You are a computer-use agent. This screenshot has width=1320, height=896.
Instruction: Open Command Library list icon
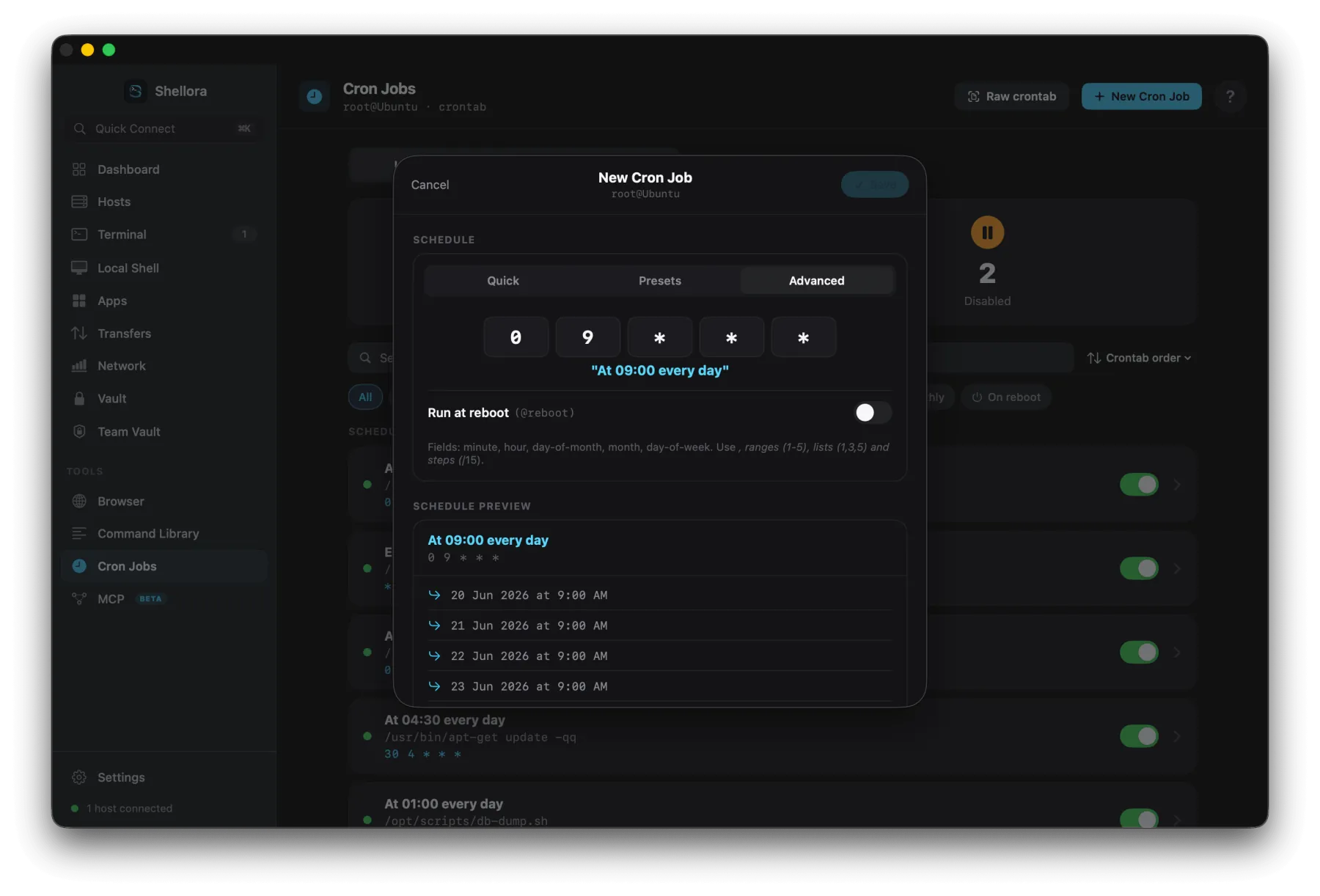pos(79,533)
